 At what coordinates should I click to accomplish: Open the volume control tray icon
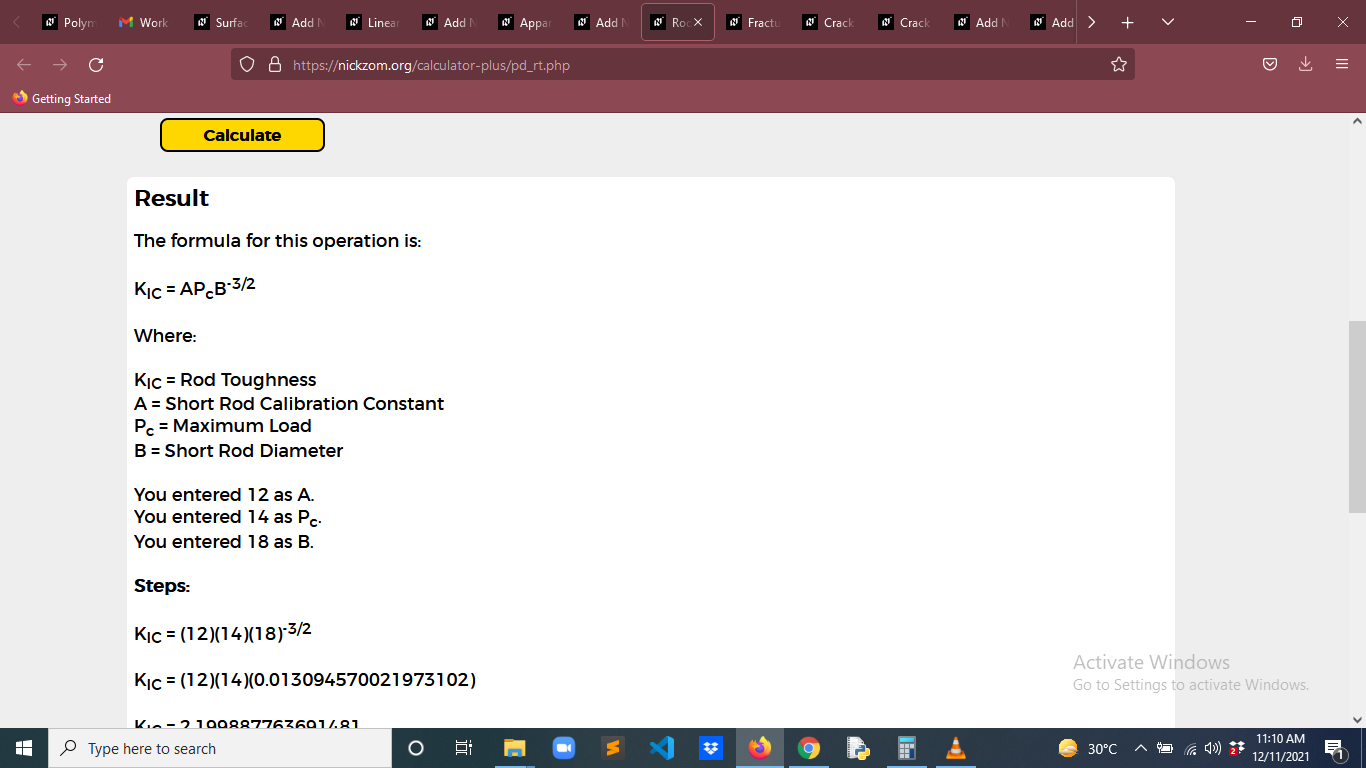[1213, 748]
